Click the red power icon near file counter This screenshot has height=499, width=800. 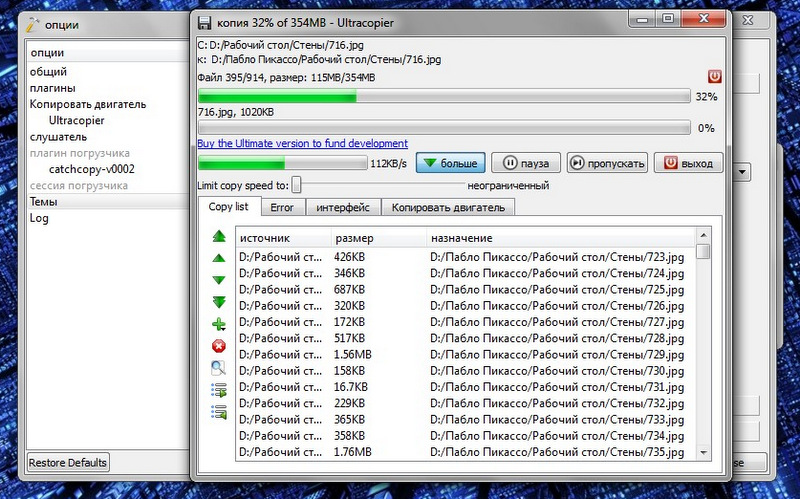tap(714, 77)
